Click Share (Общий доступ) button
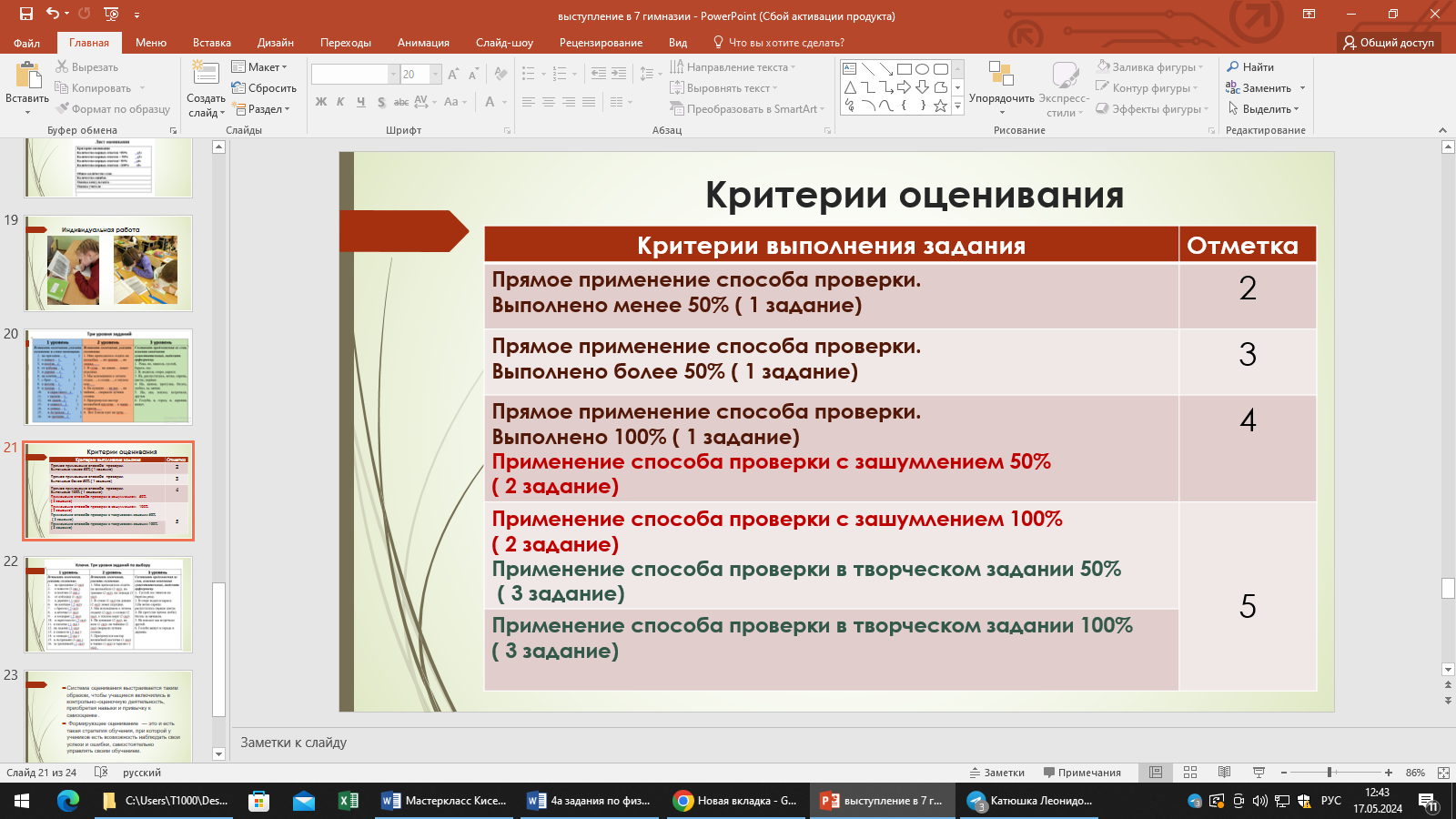1456x819 pixels. [1389, 43]
